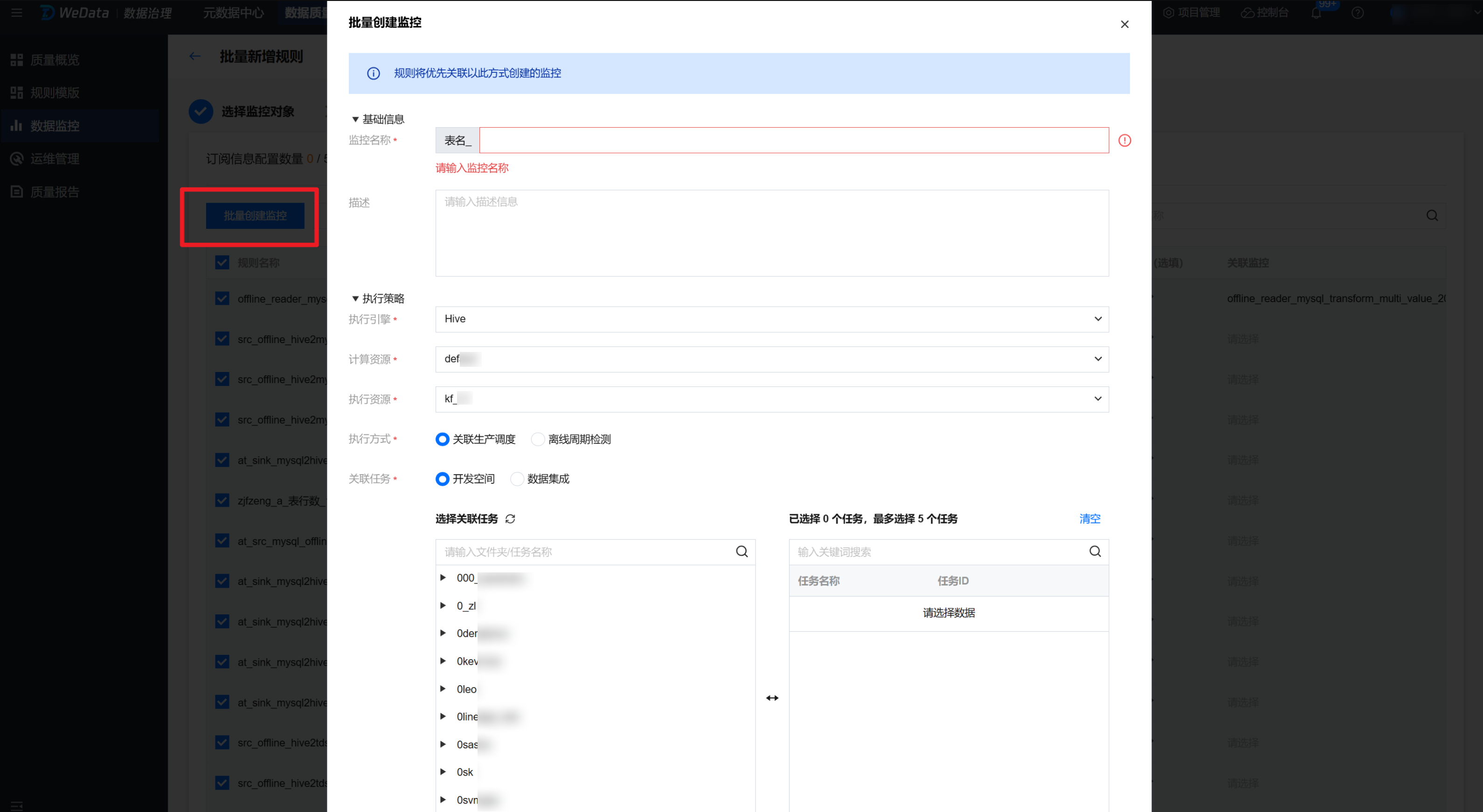1483x812 pixels.
Task: Click the 任务ID column header
Action: (953, 581)
